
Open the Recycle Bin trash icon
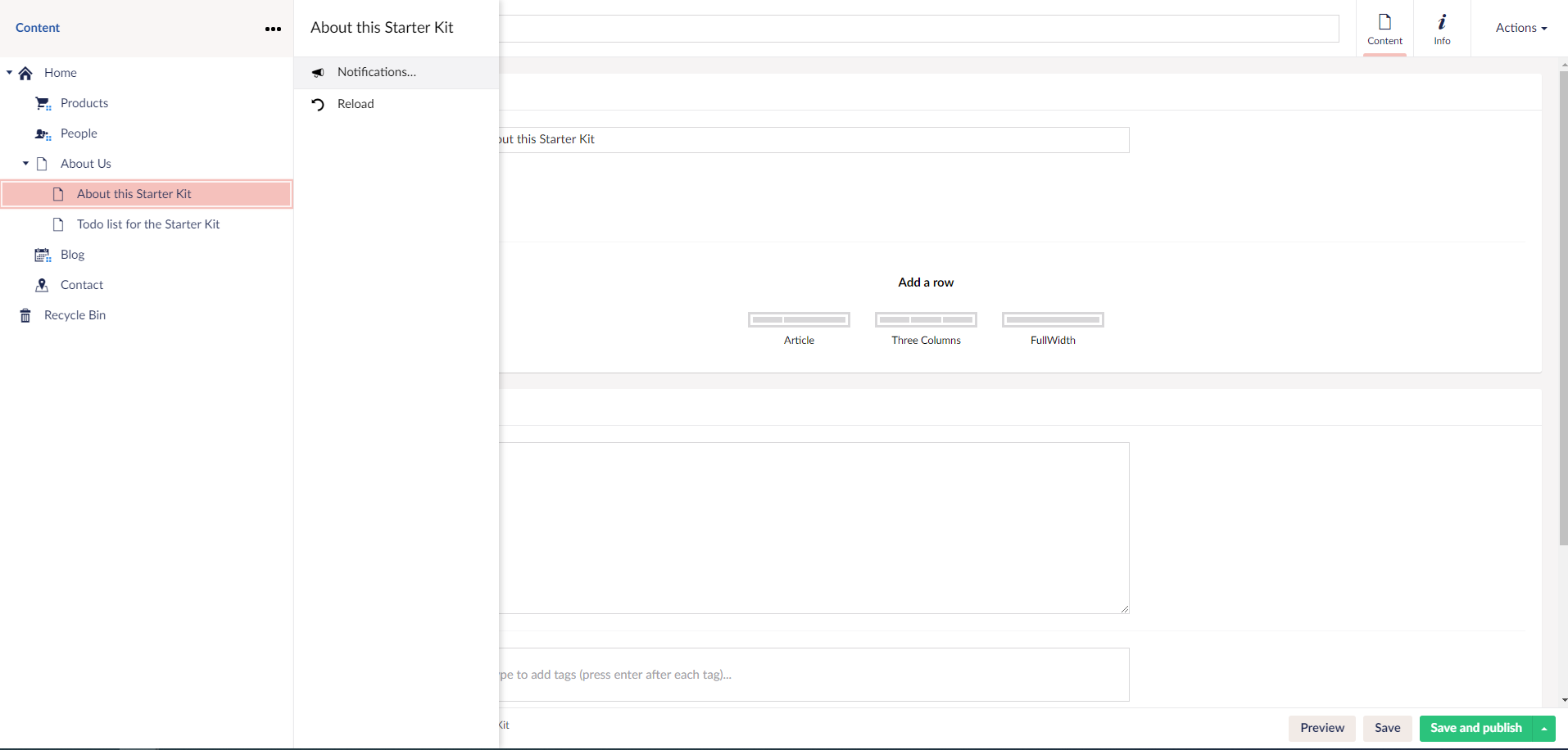[25, 315]
